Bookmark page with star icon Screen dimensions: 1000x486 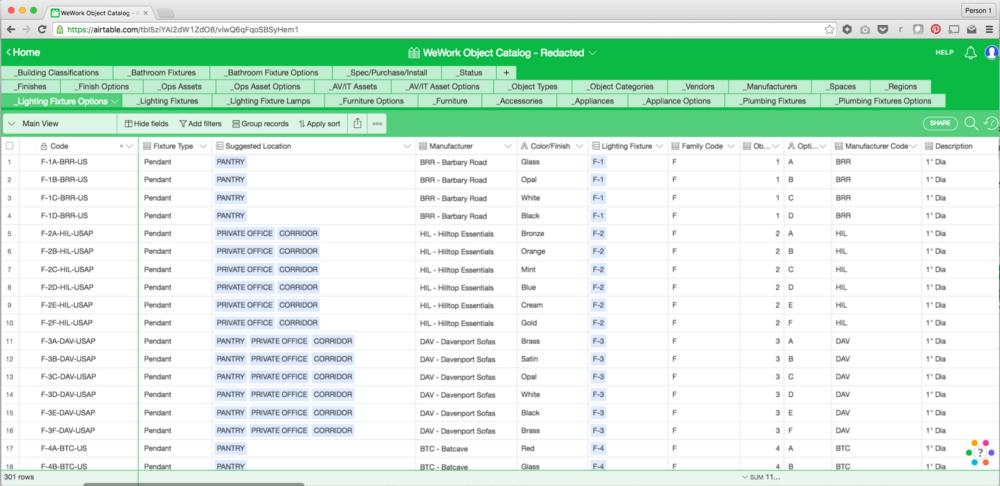pos(828,29)
